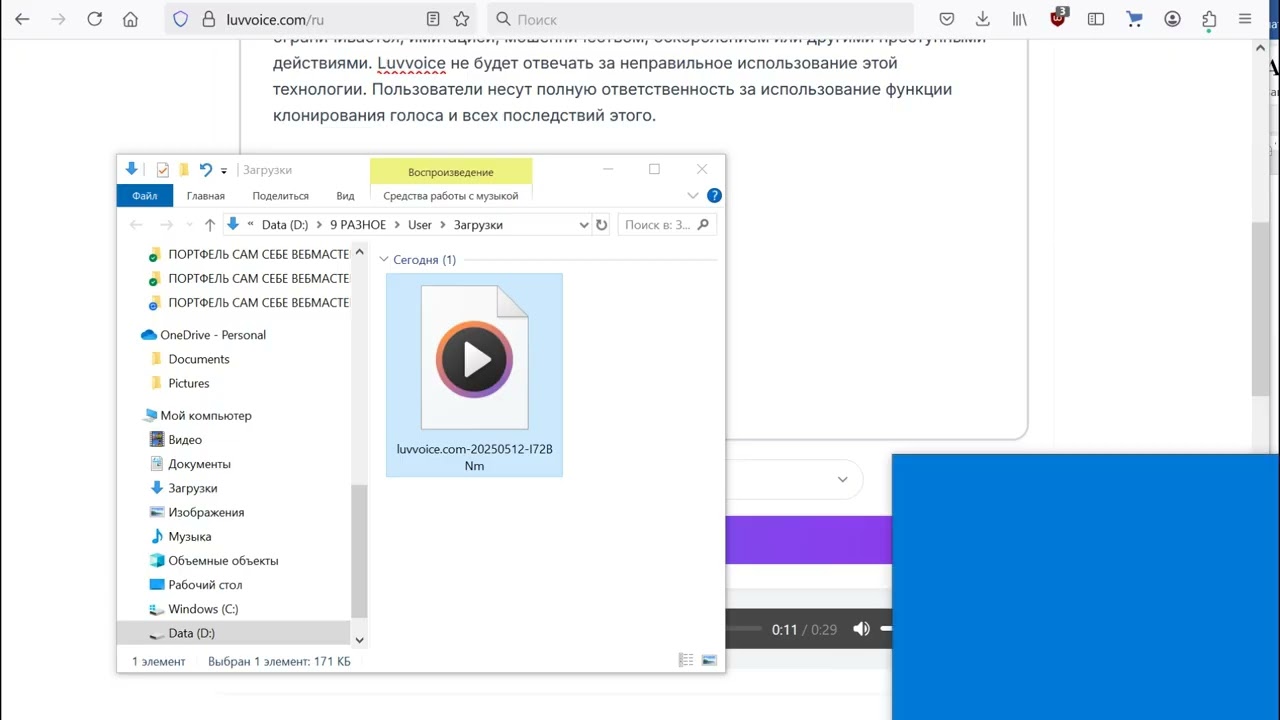Go back with Firefox back arrow

pyautogui.click(x=22, y=19)
